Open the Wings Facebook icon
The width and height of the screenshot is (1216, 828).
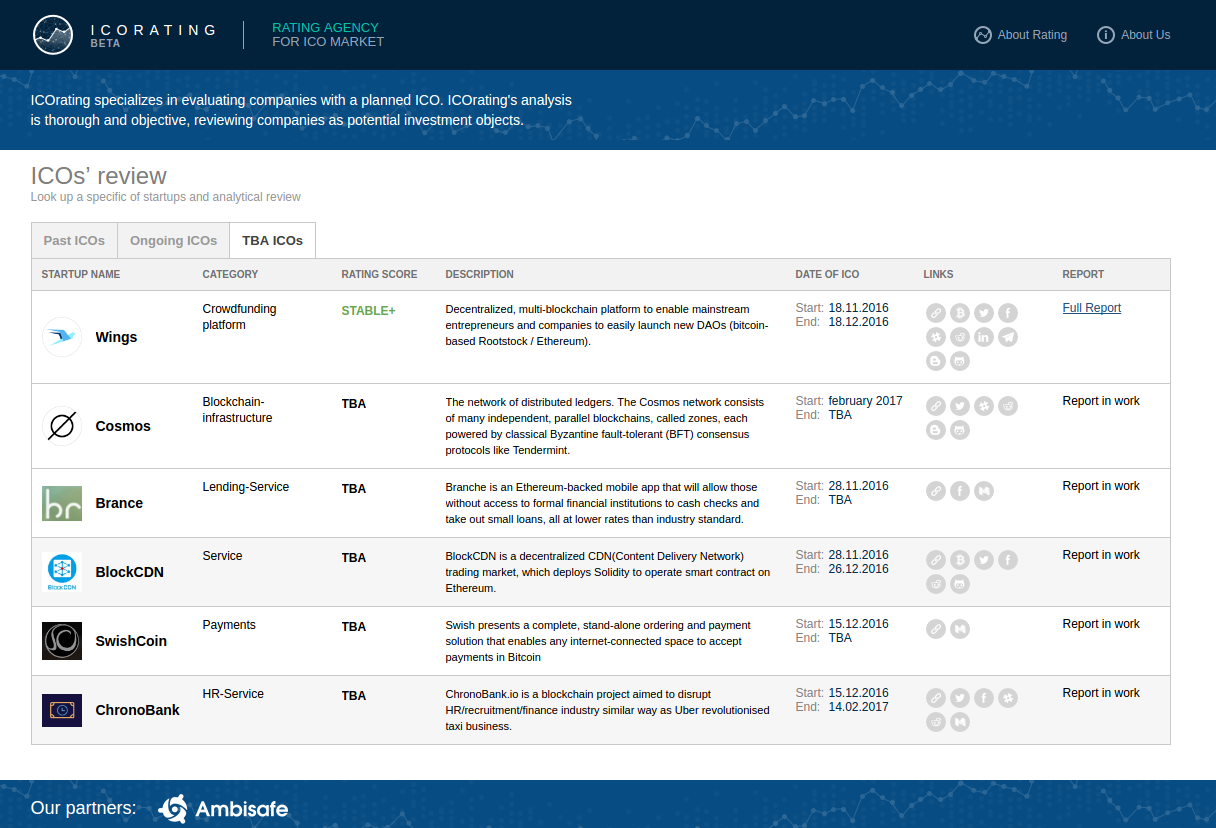[1008, 313]
